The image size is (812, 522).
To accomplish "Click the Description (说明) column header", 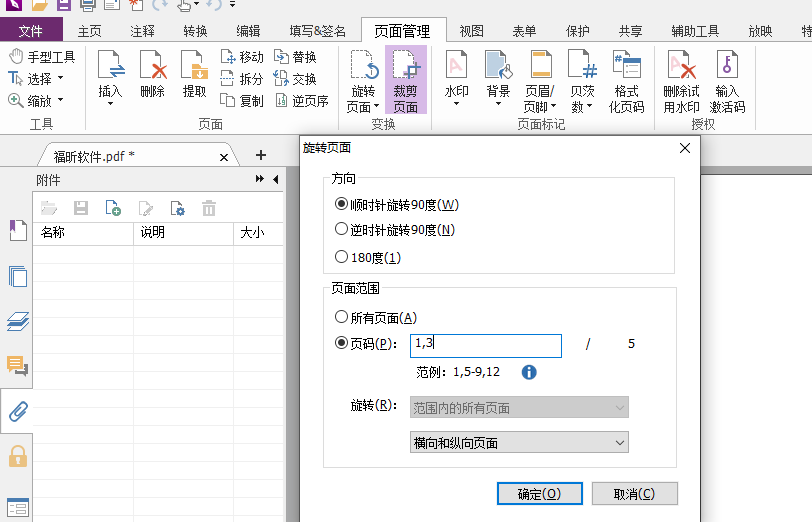I will tap(183, 233).
